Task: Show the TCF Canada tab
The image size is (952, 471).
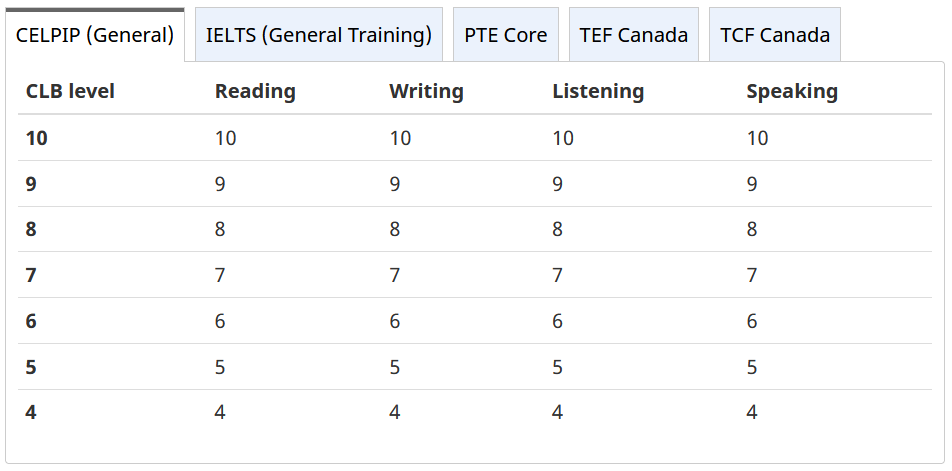Action: pos(775,35)
